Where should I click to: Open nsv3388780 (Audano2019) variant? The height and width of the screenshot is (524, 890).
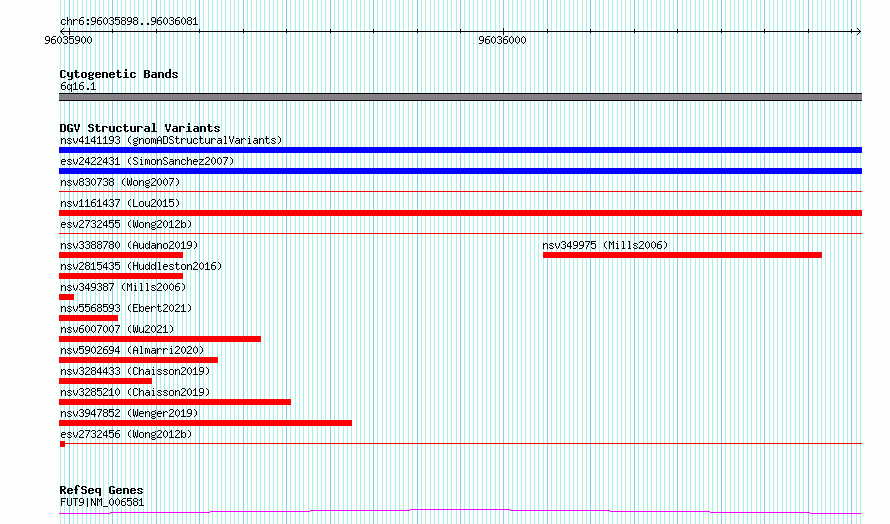pyautogui.click(x=129, y=245)
